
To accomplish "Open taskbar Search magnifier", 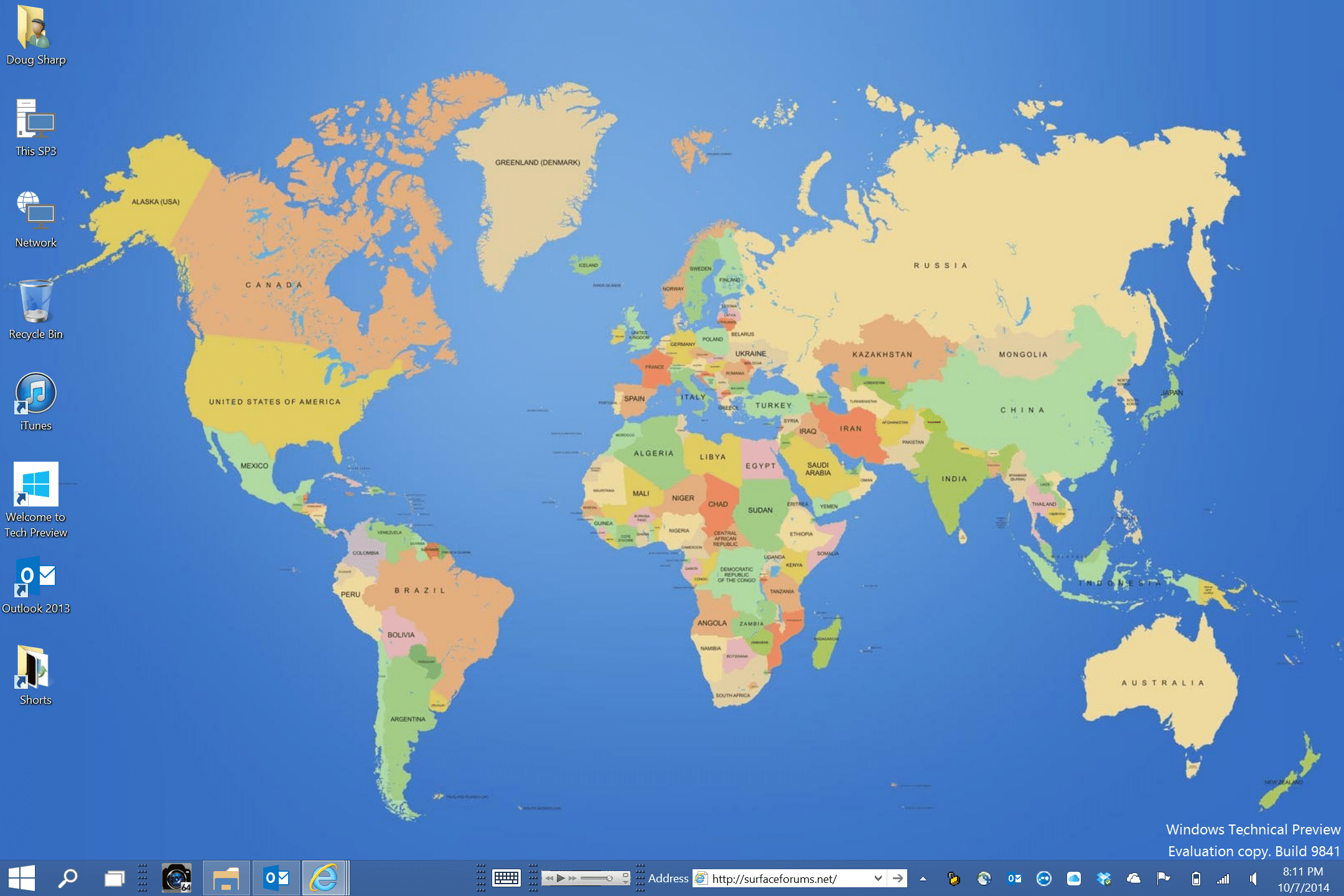I will (x=68, y=879).
